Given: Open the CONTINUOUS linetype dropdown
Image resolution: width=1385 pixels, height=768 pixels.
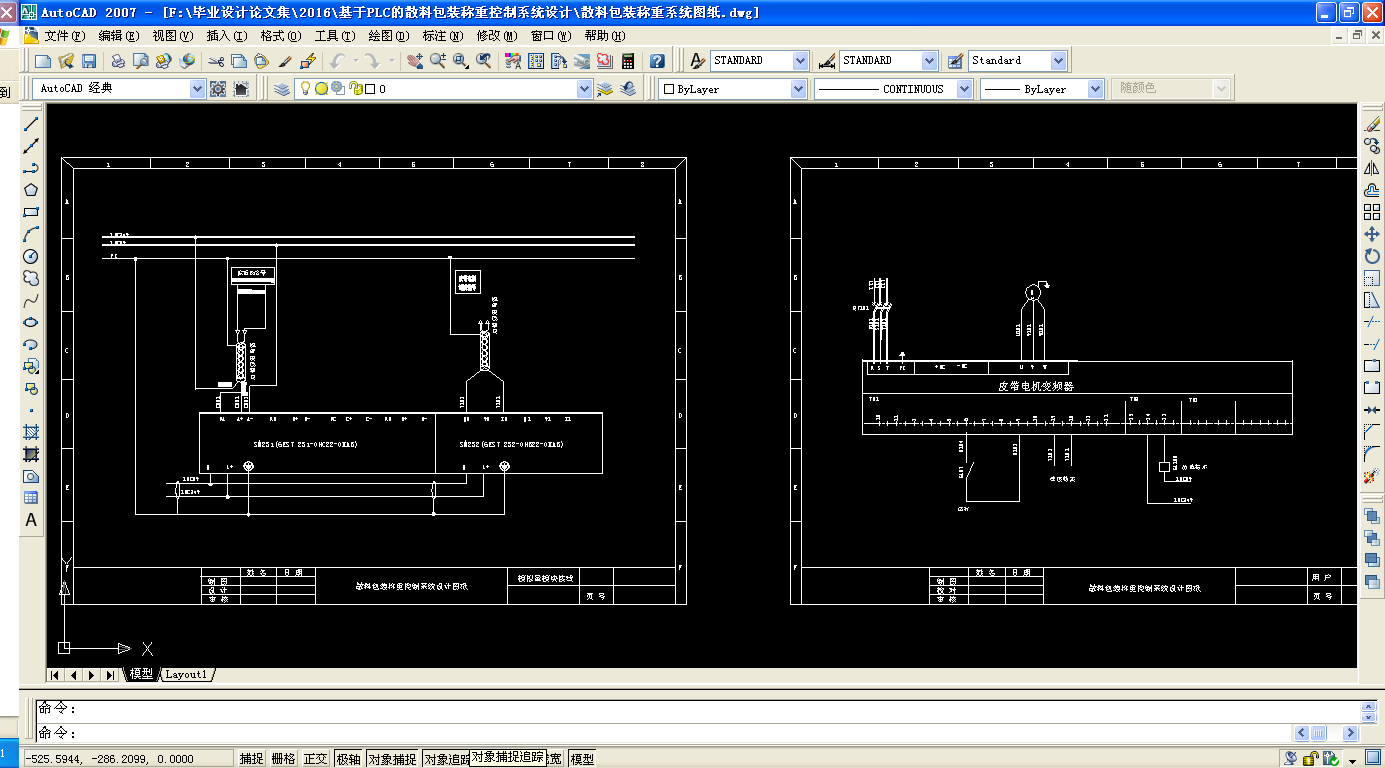Looking at the screenshot, I should click(x=964, y=89).
